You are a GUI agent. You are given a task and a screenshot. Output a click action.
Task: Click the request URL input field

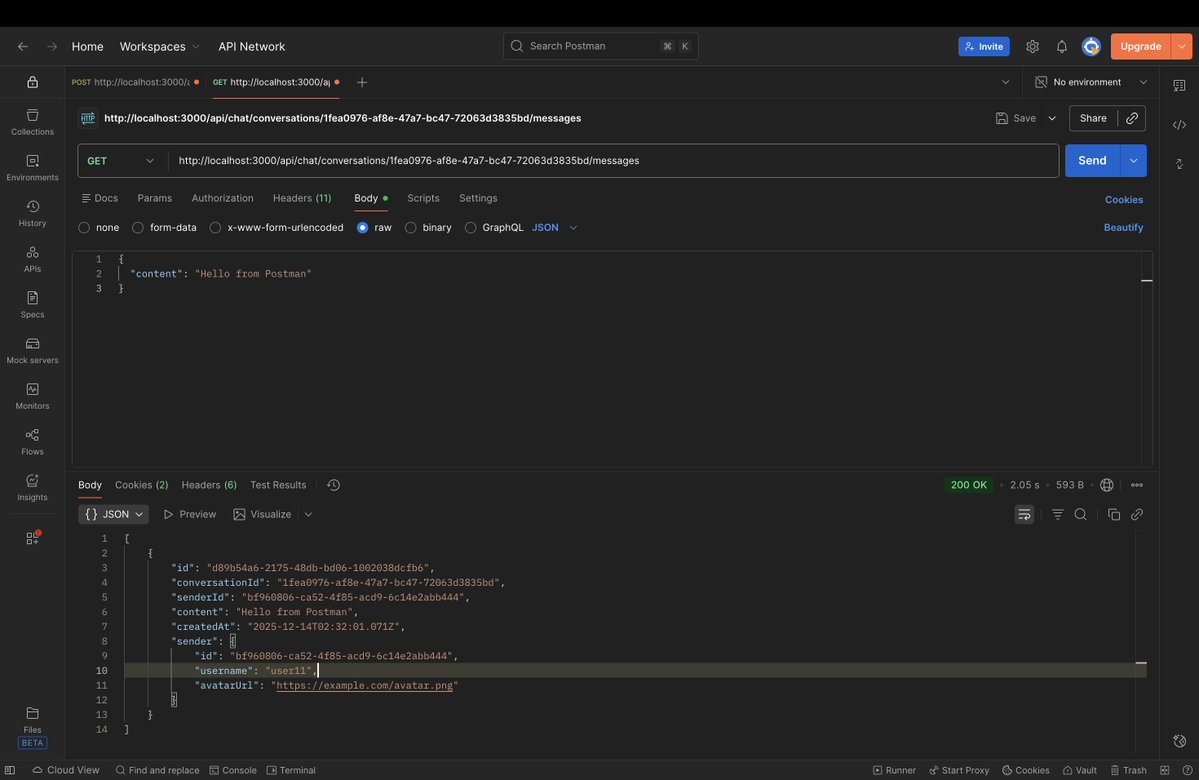613,161
